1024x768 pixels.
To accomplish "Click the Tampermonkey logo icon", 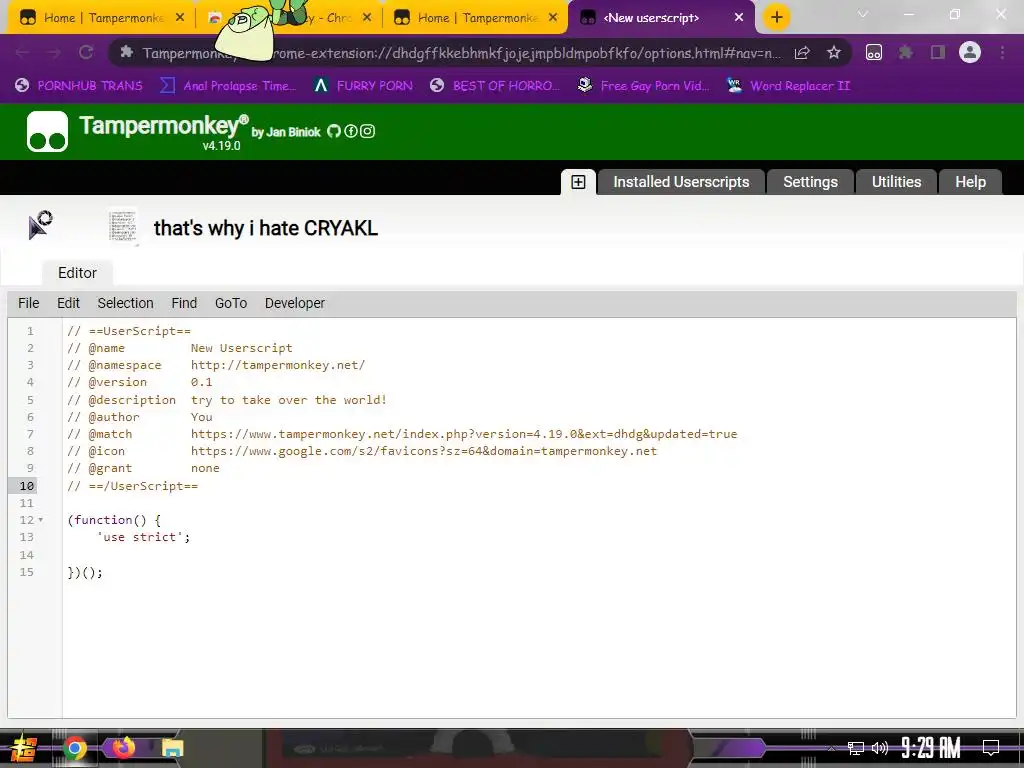I will (x=47, y=131).
